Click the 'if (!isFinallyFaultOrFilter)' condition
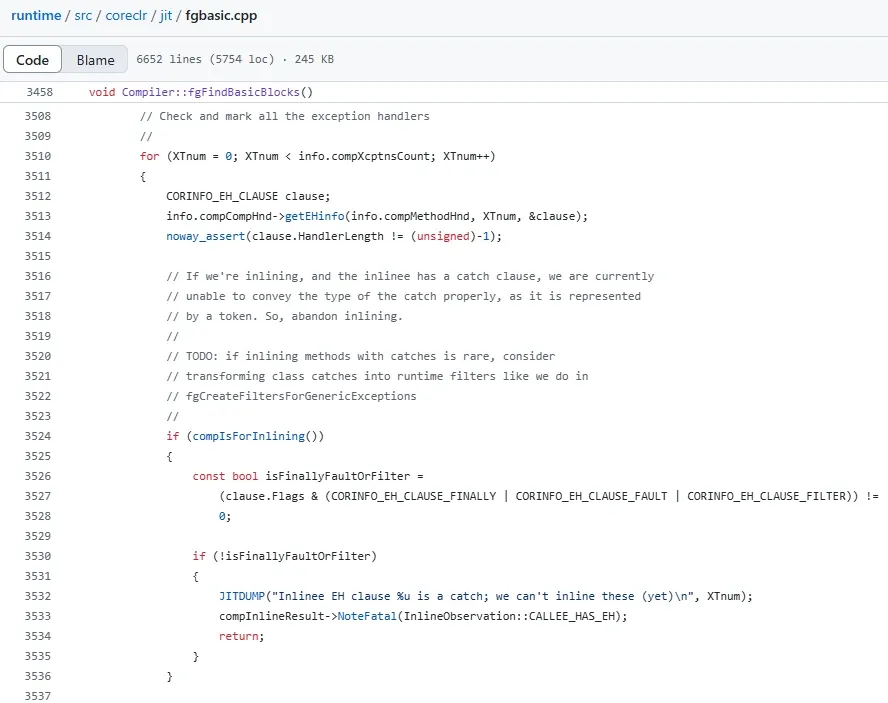The image size is (888, 703). pos(285,556)
